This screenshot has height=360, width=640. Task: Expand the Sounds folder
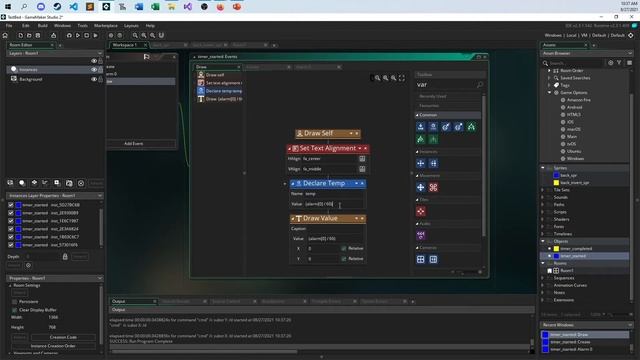coord(543,197)
